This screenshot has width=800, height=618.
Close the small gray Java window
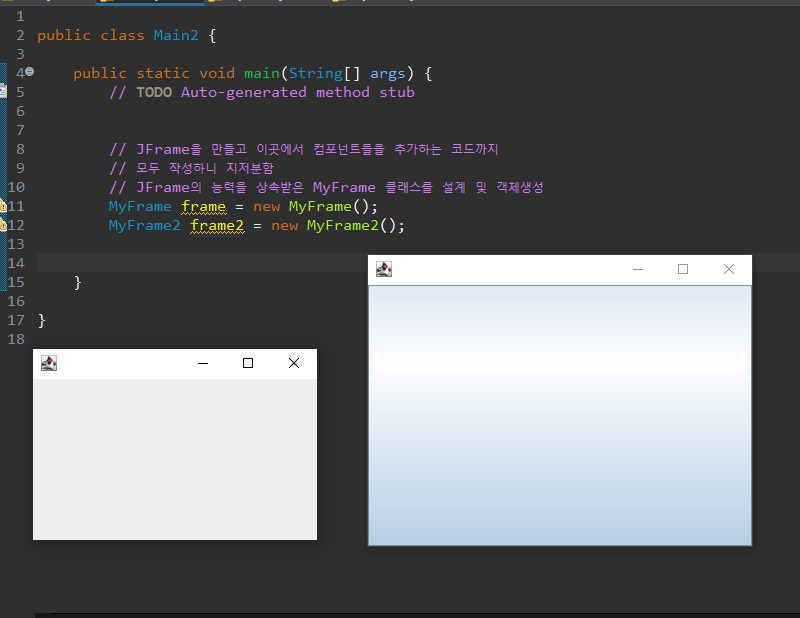(294, 363)
